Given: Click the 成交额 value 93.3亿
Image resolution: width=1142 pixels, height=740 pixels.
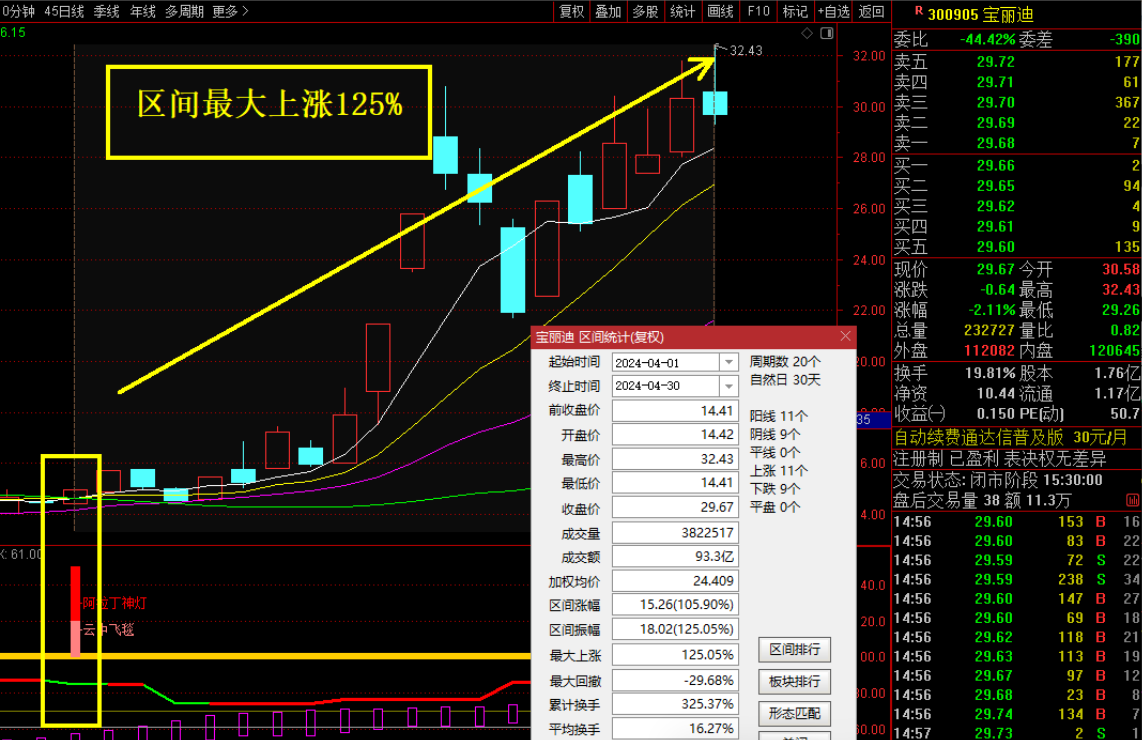Looking at the screenshot, I should (675, 557).
